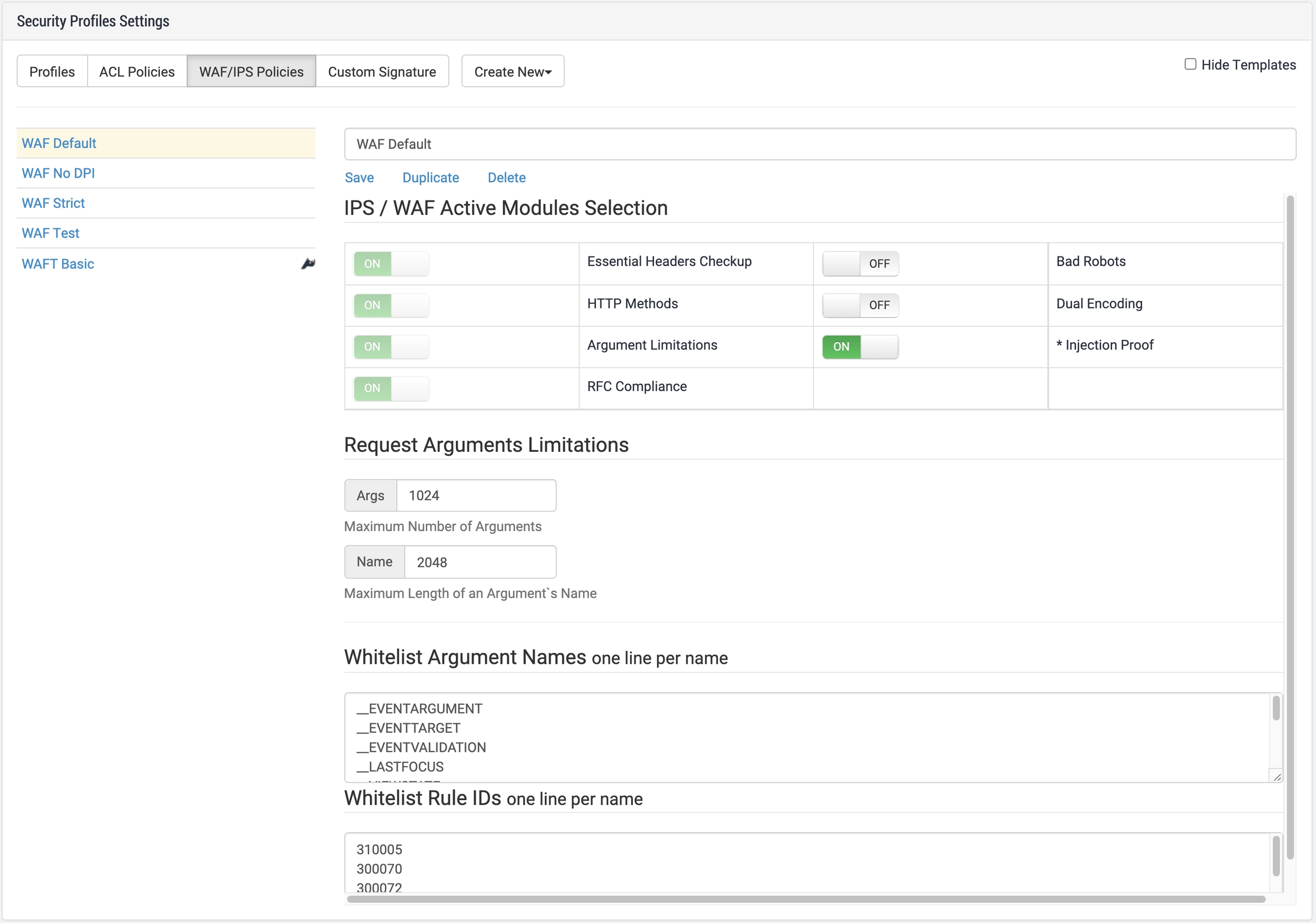Switch to the Profiles tab
This screenshot has width=1316, height=923.
click(x=52, y=71)
